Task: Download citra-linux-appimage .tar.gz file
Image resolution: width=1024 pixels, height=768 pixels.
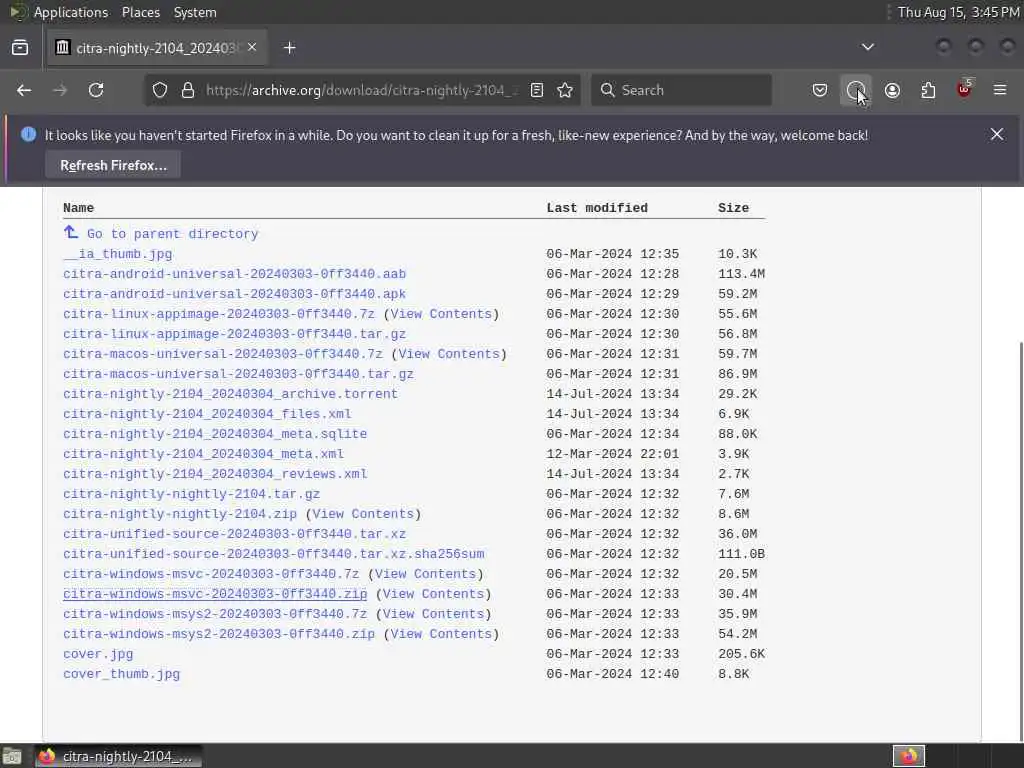Action: point(234,334)
